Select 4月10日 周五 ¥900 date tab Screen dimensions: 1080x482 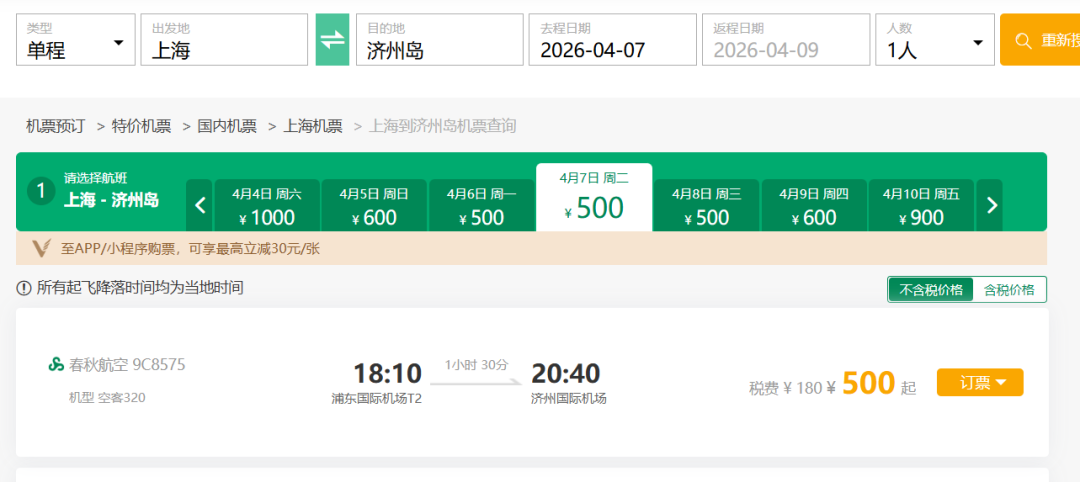point(922,205)
